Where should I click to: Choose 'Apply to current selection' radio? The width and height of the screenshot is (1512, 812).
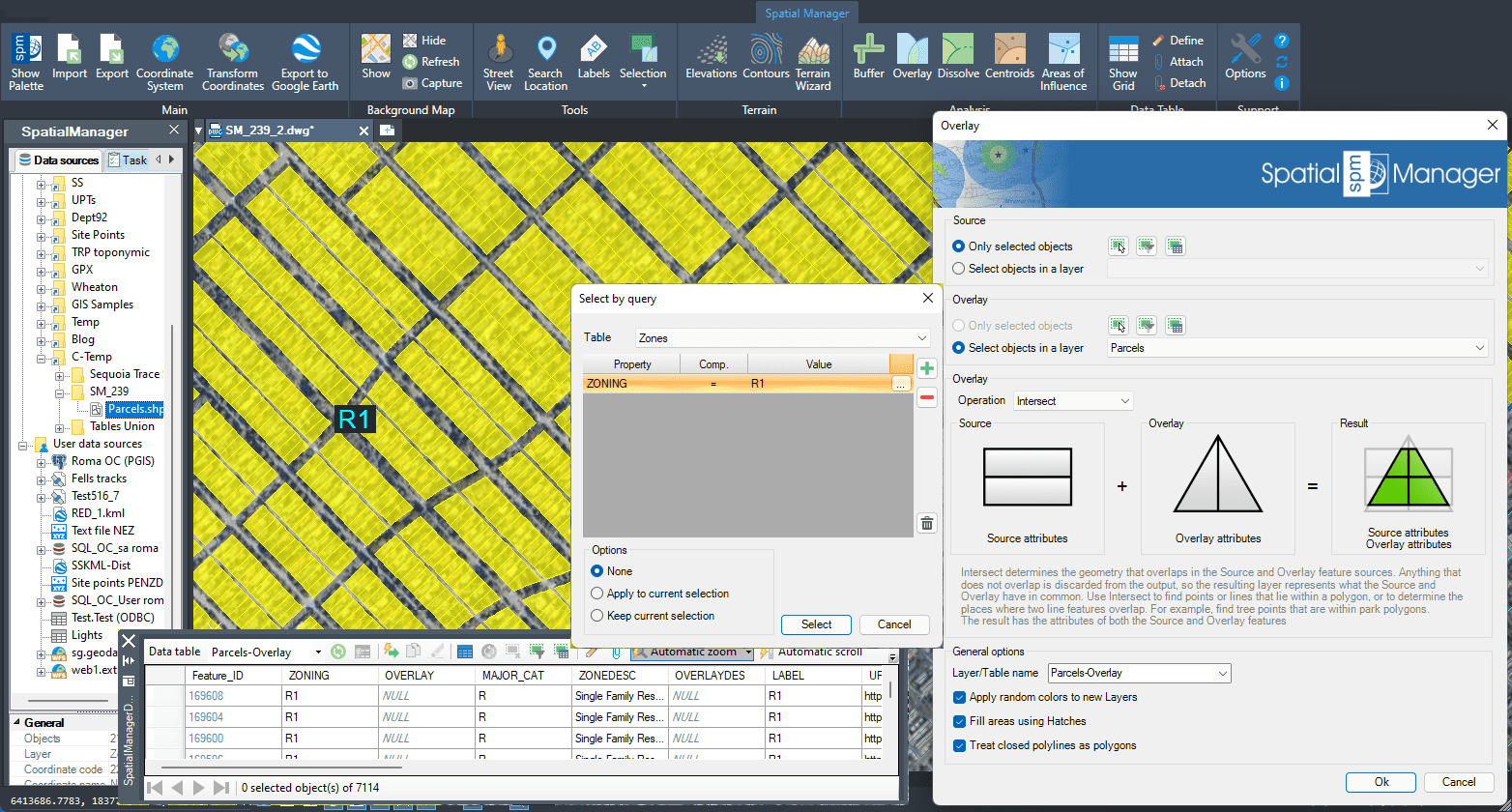tap(597, 594)
